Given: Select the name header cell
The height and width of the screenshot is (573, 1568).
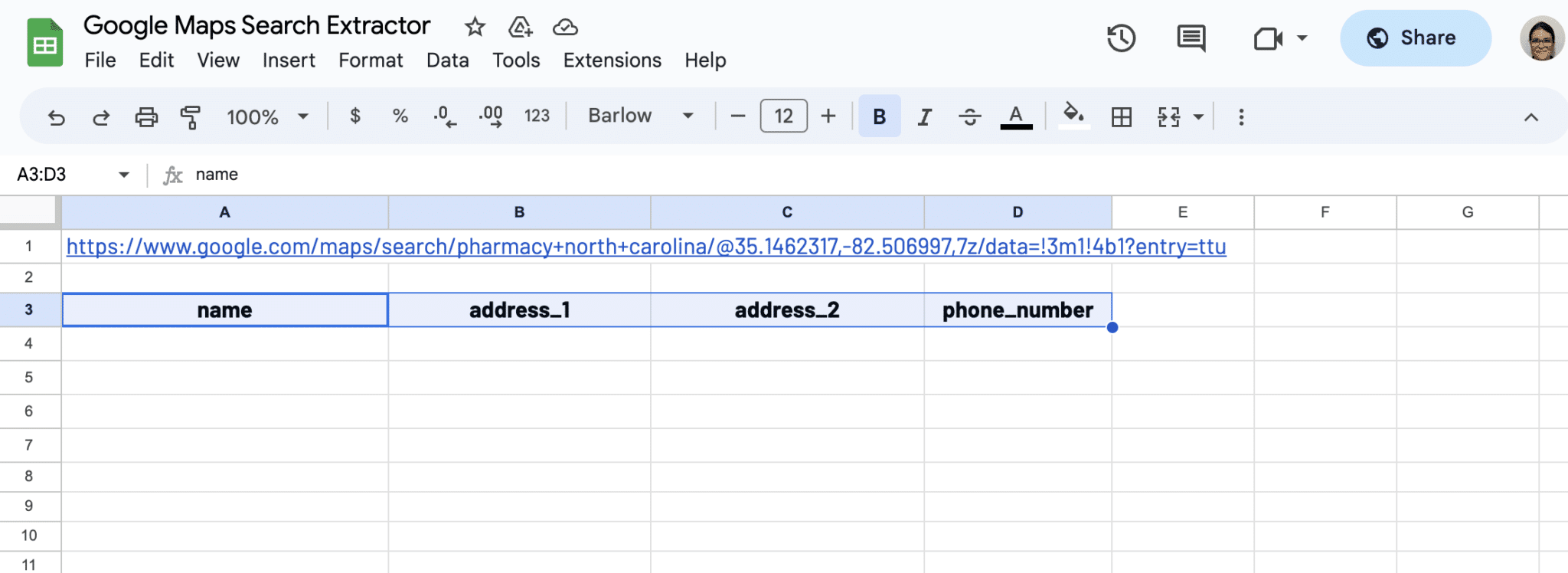Looking at the screenshot, I should (x=225, y=310).
